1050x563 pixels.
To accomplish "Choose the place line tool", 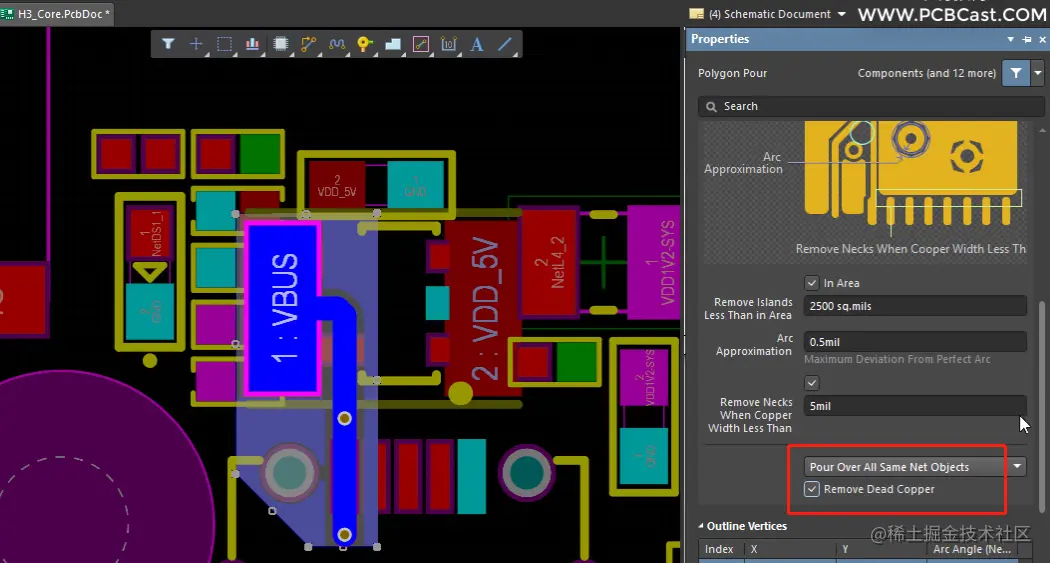I will tap(505, 44).
